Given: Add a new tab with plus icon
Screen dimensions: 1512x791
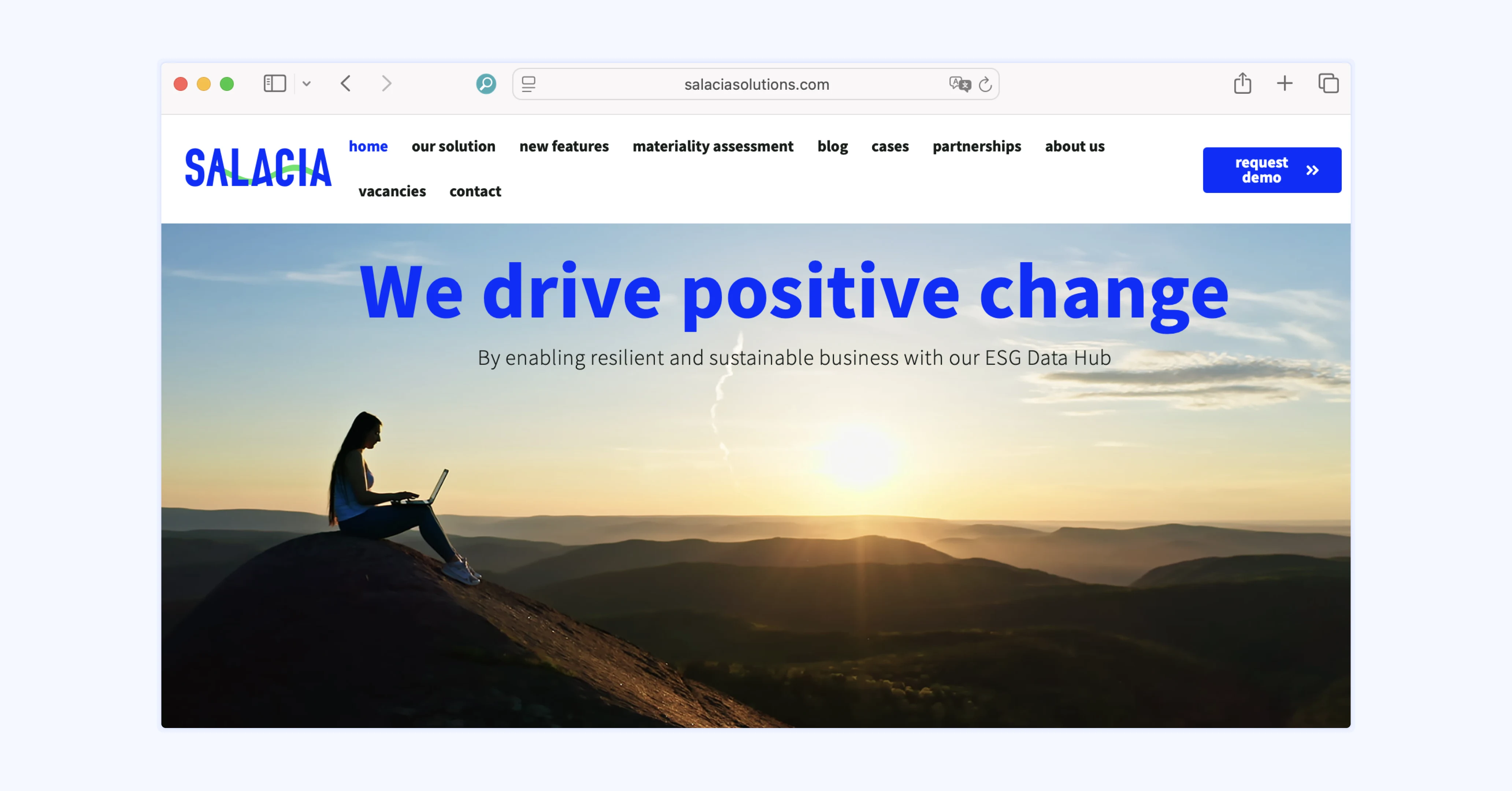Looking at the screenshot, I should click(1285, 83).
